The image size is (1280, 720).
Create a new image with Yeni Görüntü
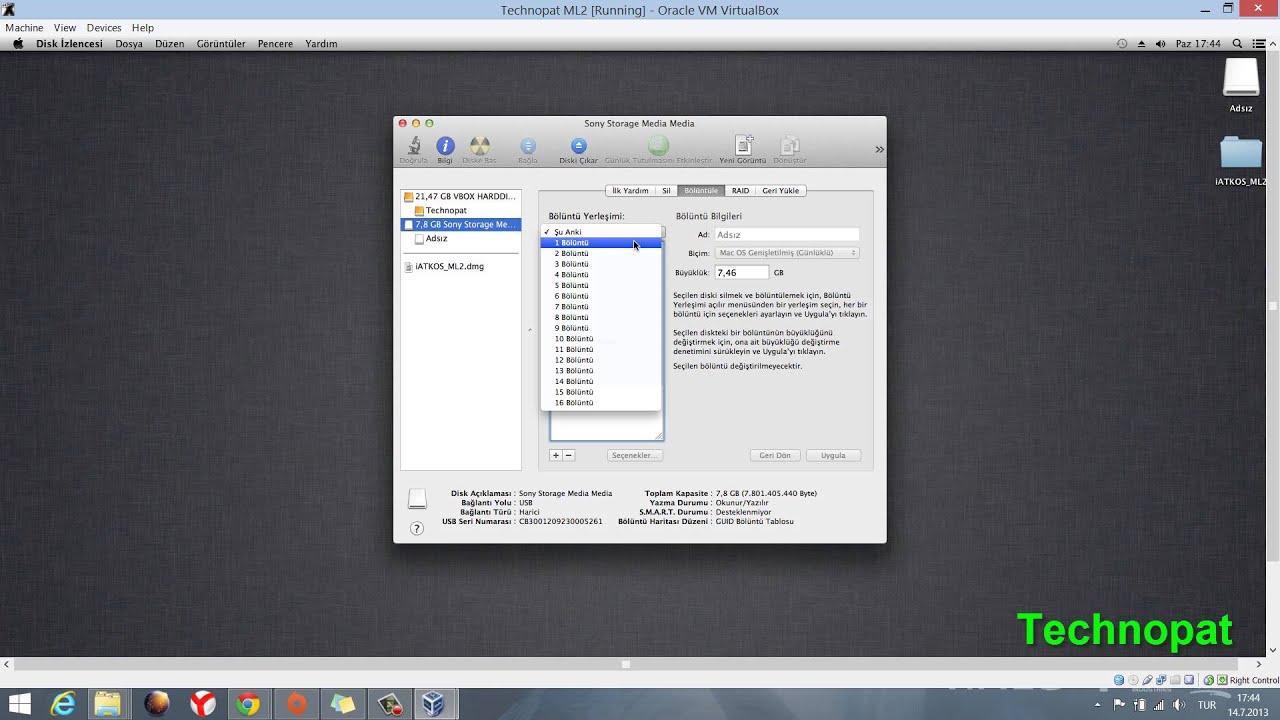click(743, 146)
